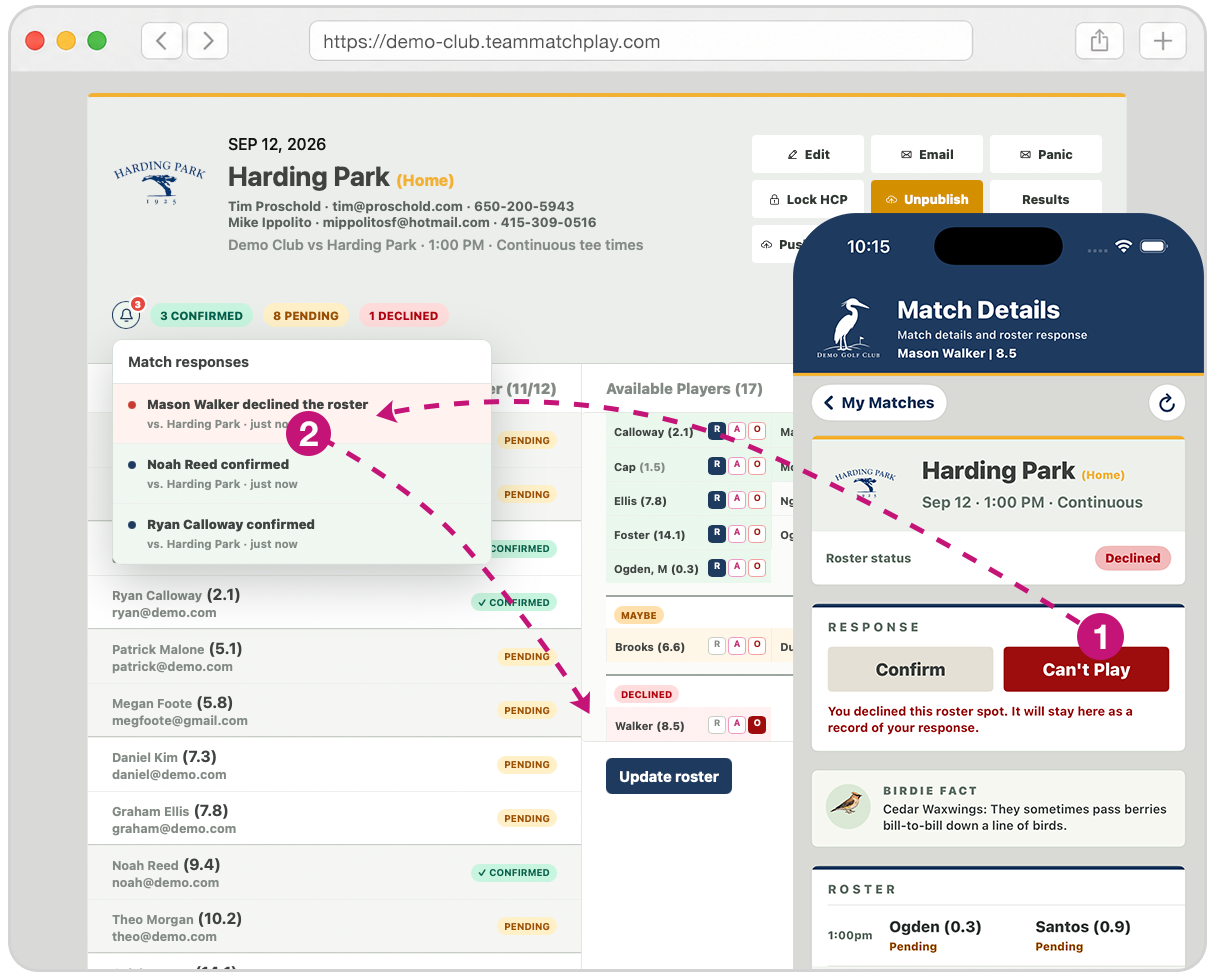Image resolution: width=1214 pixels, height=976 pixels.
Task: Click the 1 DECLINED status chip
Action: point(404,316)
